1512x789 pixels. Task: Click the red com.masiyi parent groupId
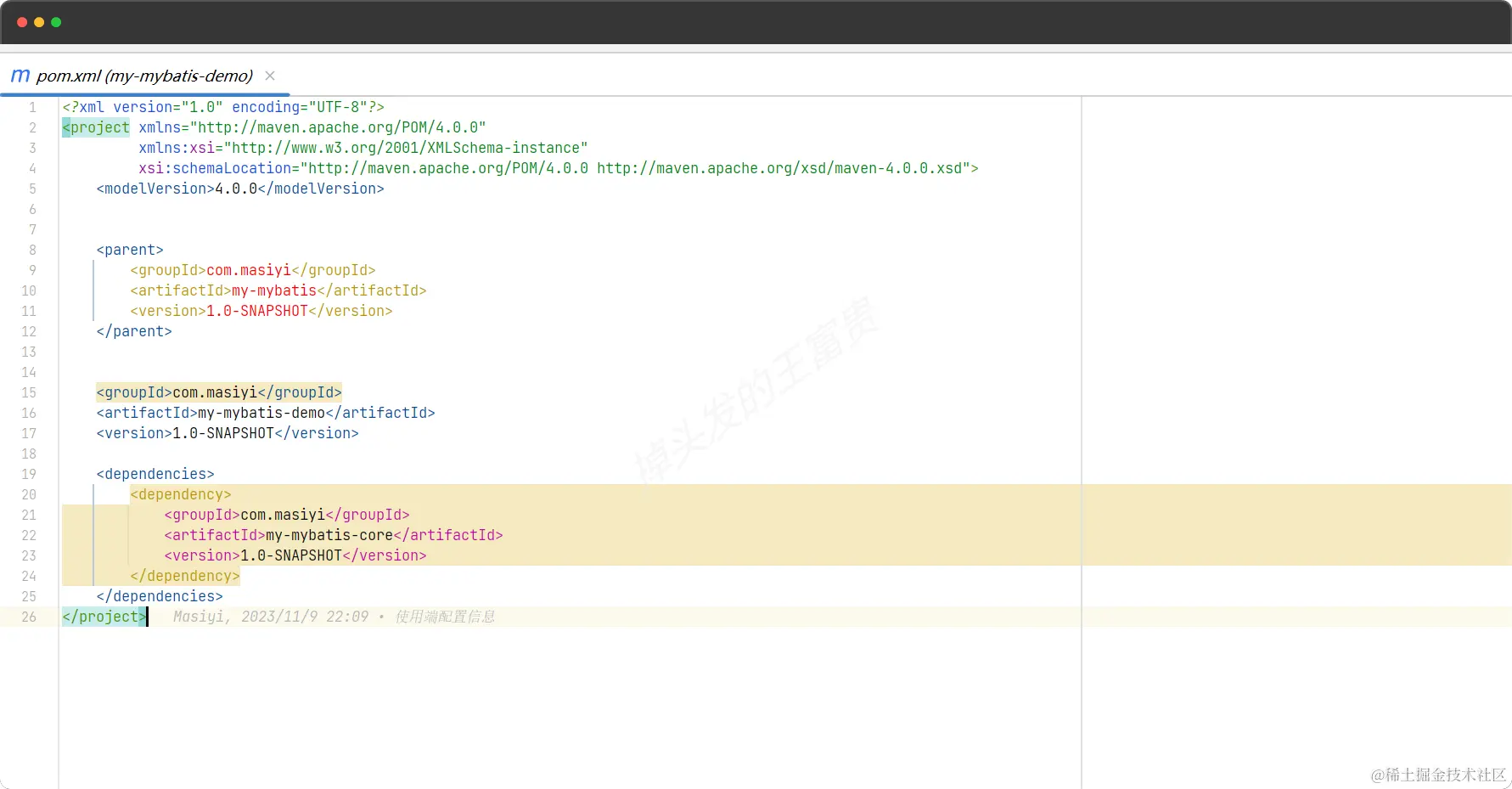(249, 270)
